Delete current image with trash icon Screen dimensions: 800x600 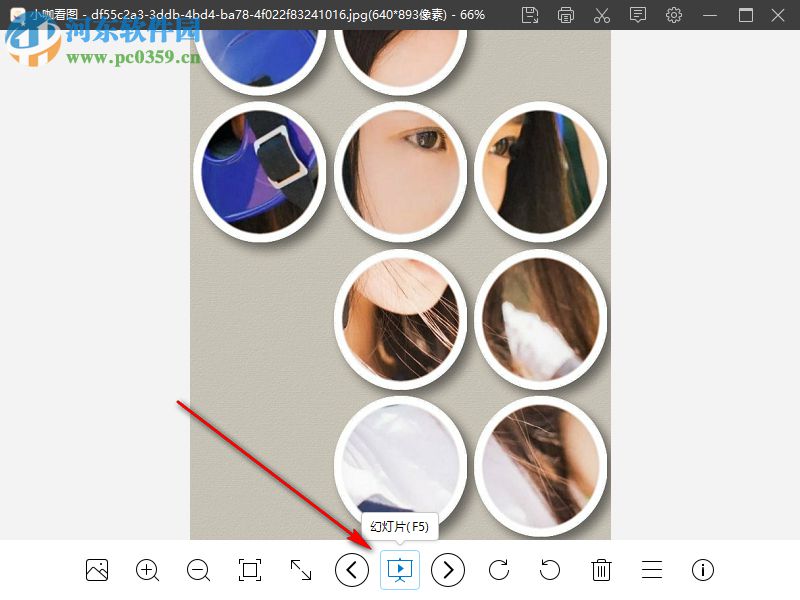pyautogui.click(x=602, y=570)
